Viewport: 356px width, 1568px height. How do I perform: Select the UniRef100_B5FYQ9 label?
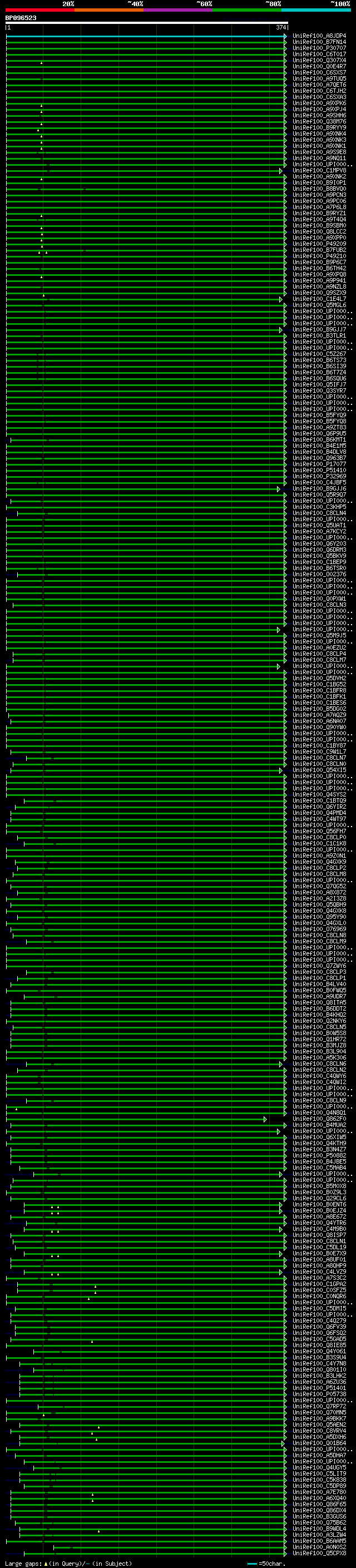click(319, 415)
